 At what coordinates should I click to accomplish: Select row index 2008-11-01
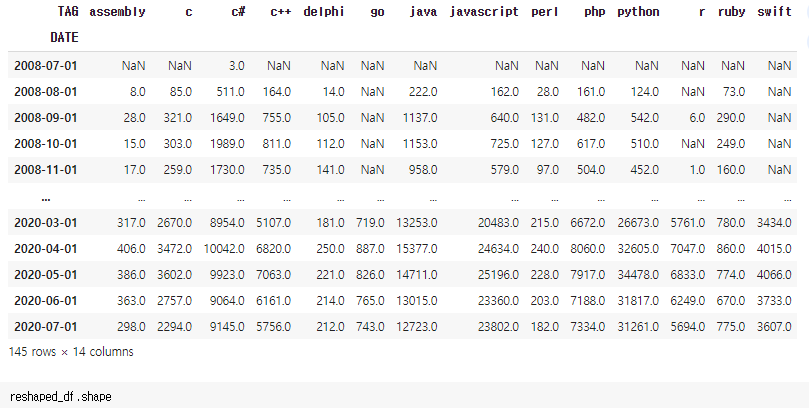click(45, 170)
